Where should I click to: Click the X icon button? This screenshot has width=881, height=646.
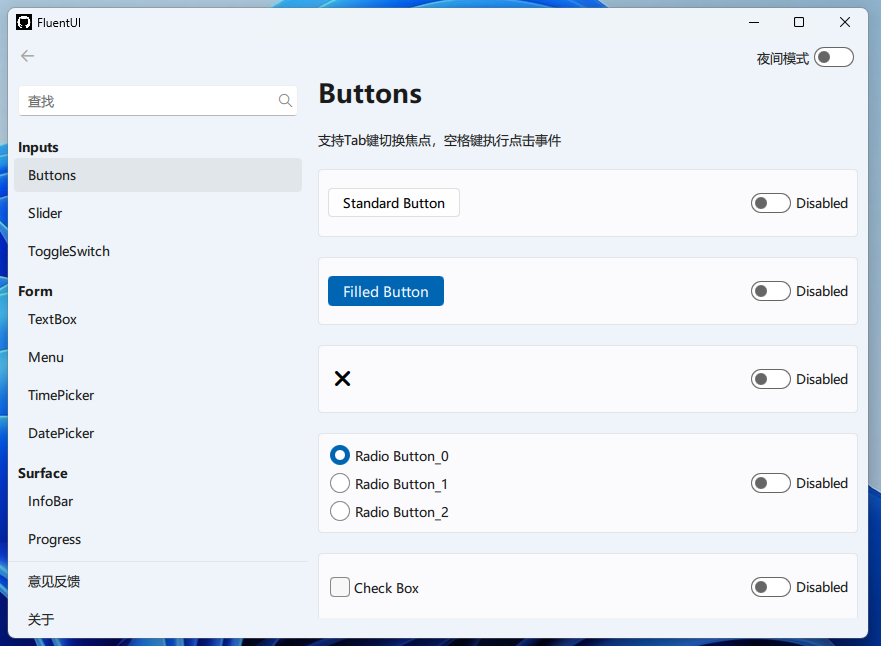(x=342, y=379)
